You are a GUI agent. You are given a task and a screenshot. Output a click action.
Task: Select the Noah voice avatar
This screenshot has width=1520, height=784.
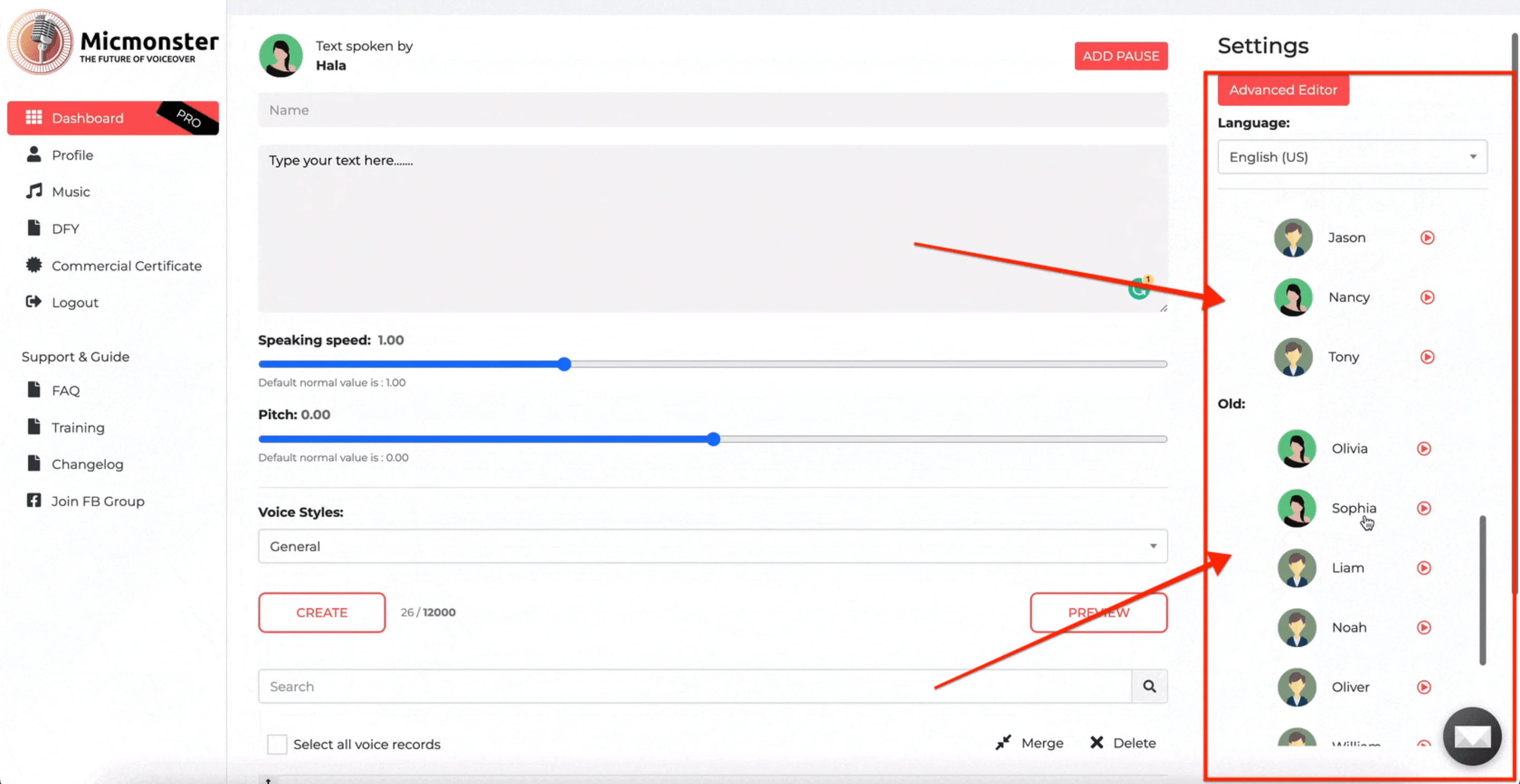[1296, 628]
